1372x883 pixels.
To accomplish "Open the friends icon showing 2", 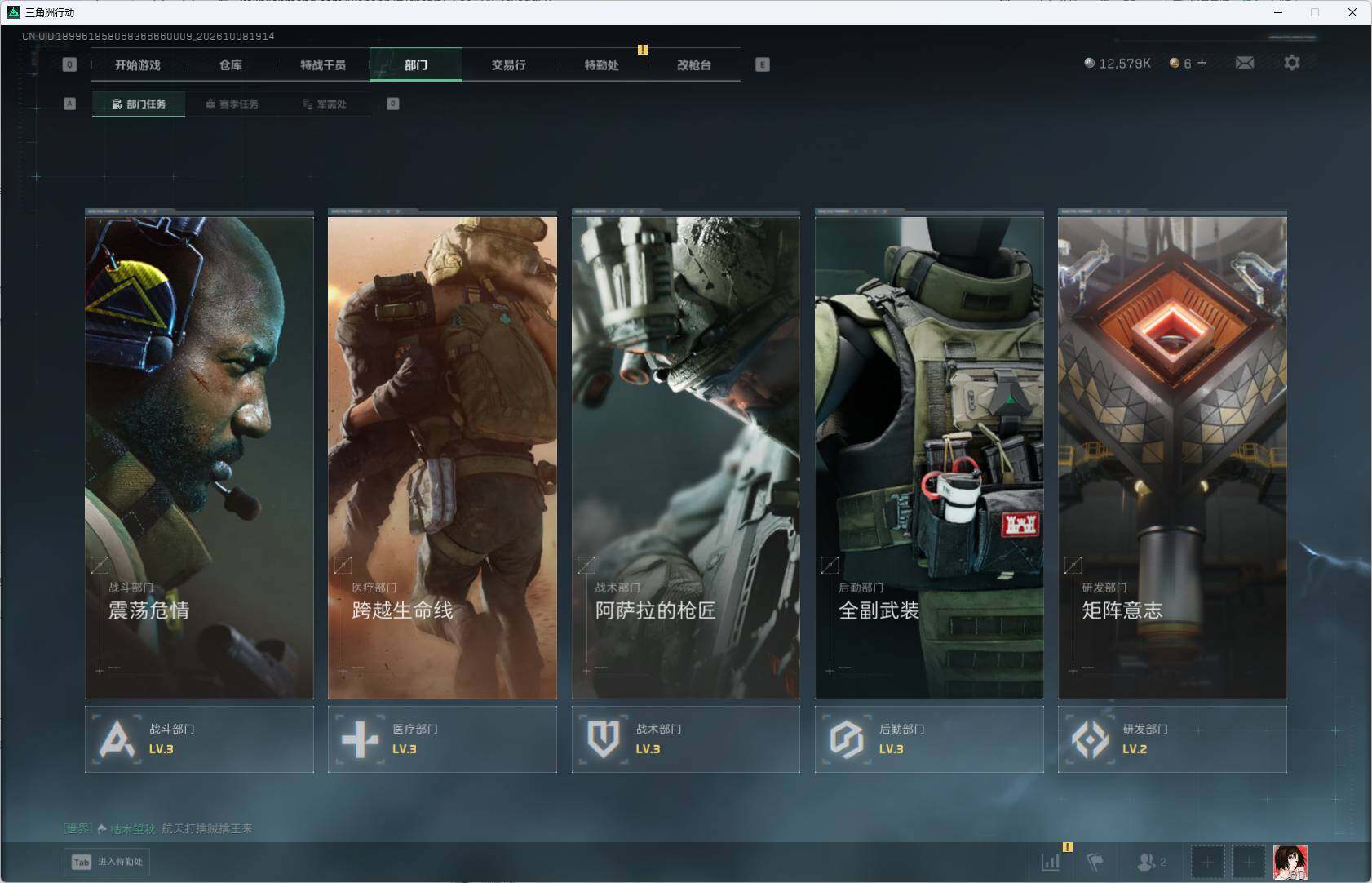I will coord(1151,861).
